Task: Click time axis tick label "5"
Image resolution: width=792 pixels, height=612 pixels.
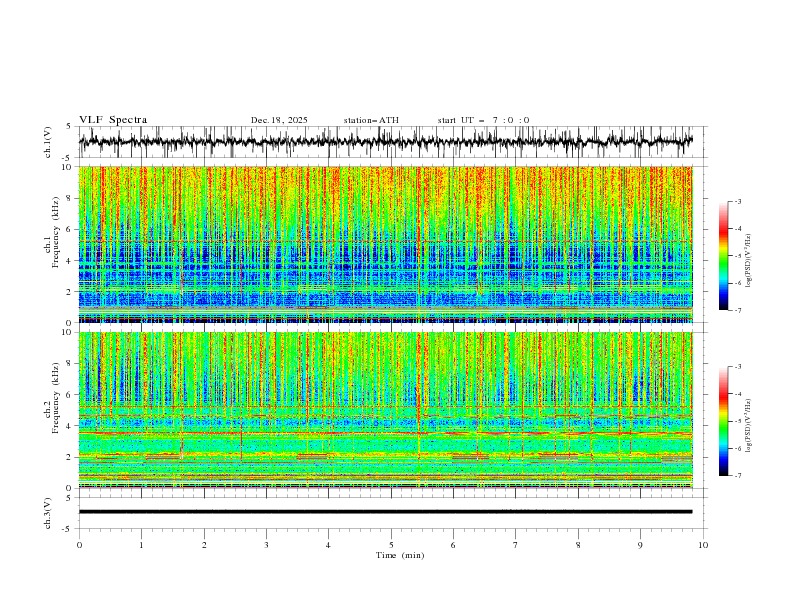Action: (391, 545)
